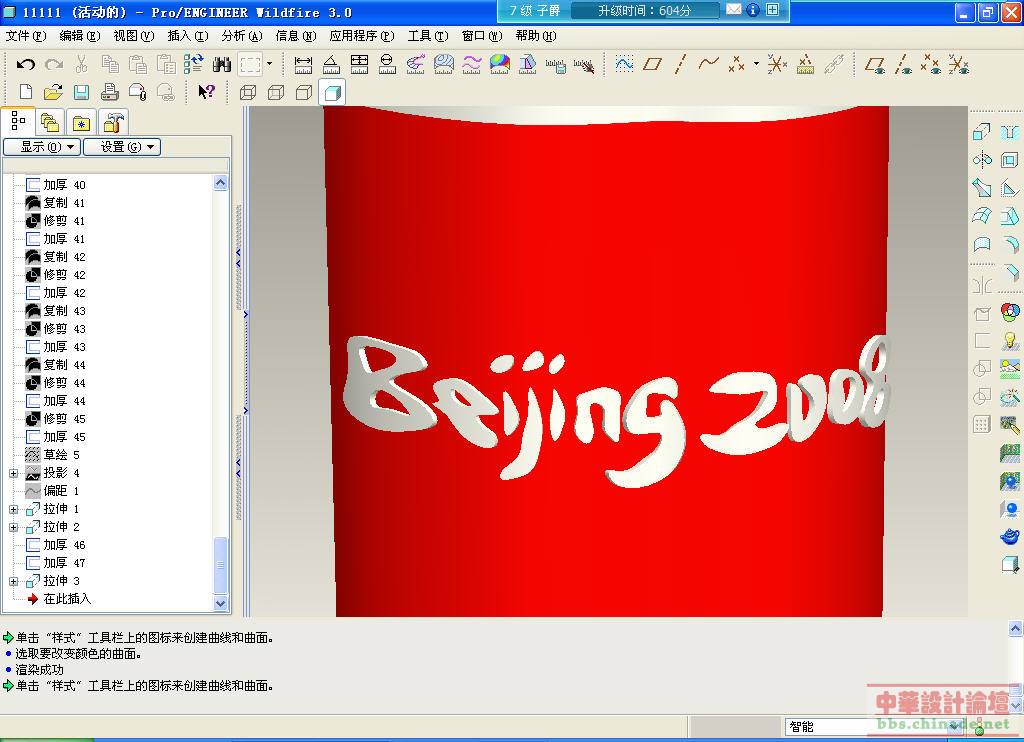The image size is (1024, 742).
Task: Click the blue sphere render window icon
Action: (1010, 509)
